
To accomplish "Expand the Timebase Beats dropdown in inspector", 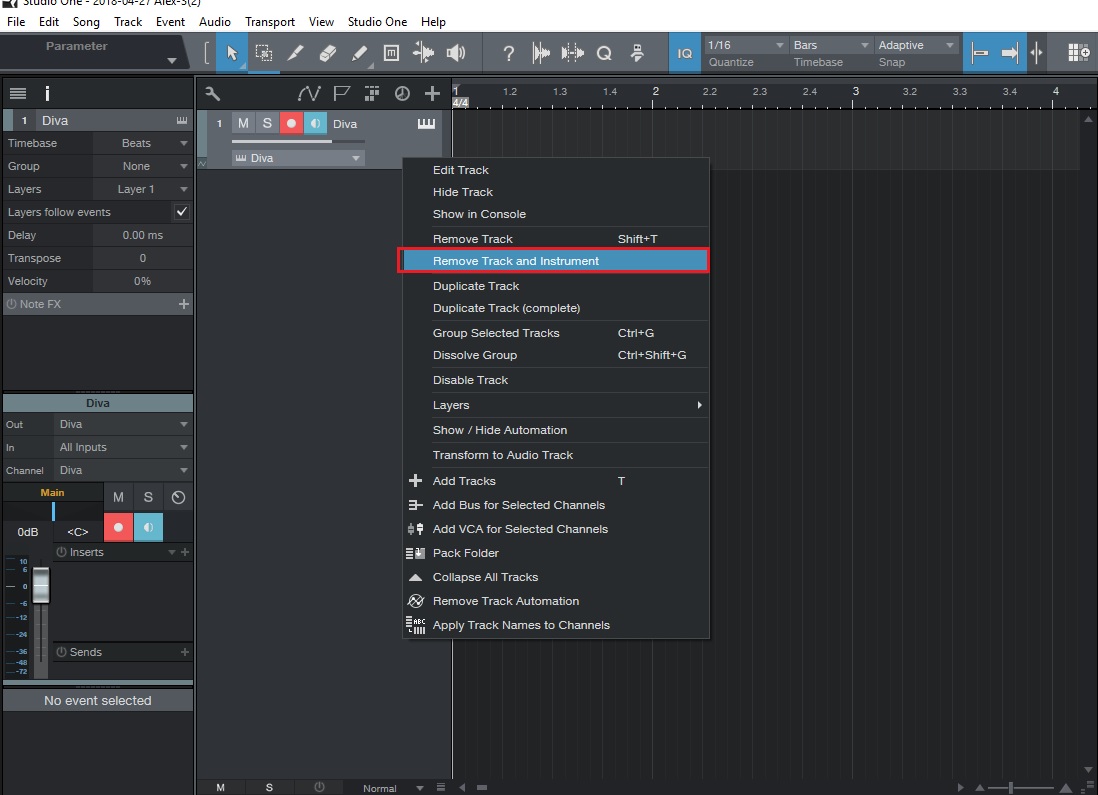I will coord(141,143).
